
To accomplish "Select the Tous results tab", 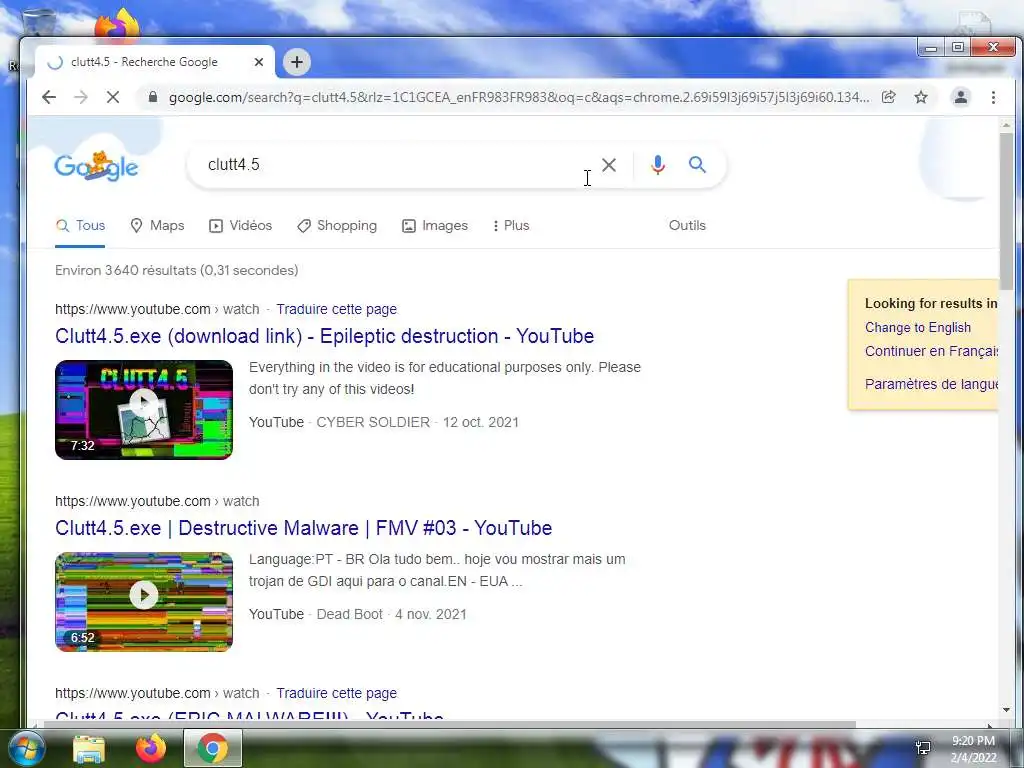I will [80, 225].
